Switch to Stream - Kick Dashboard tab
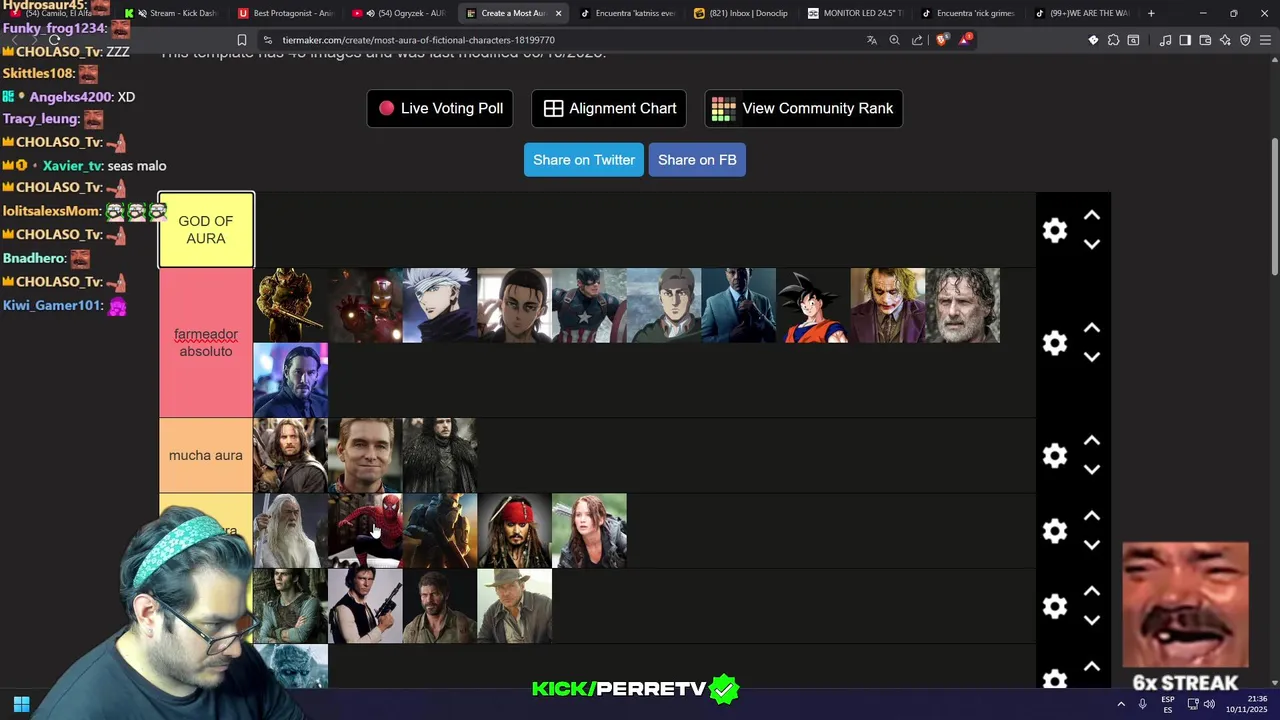Viewport: 1280px width, 720px height. coord(172,13)
